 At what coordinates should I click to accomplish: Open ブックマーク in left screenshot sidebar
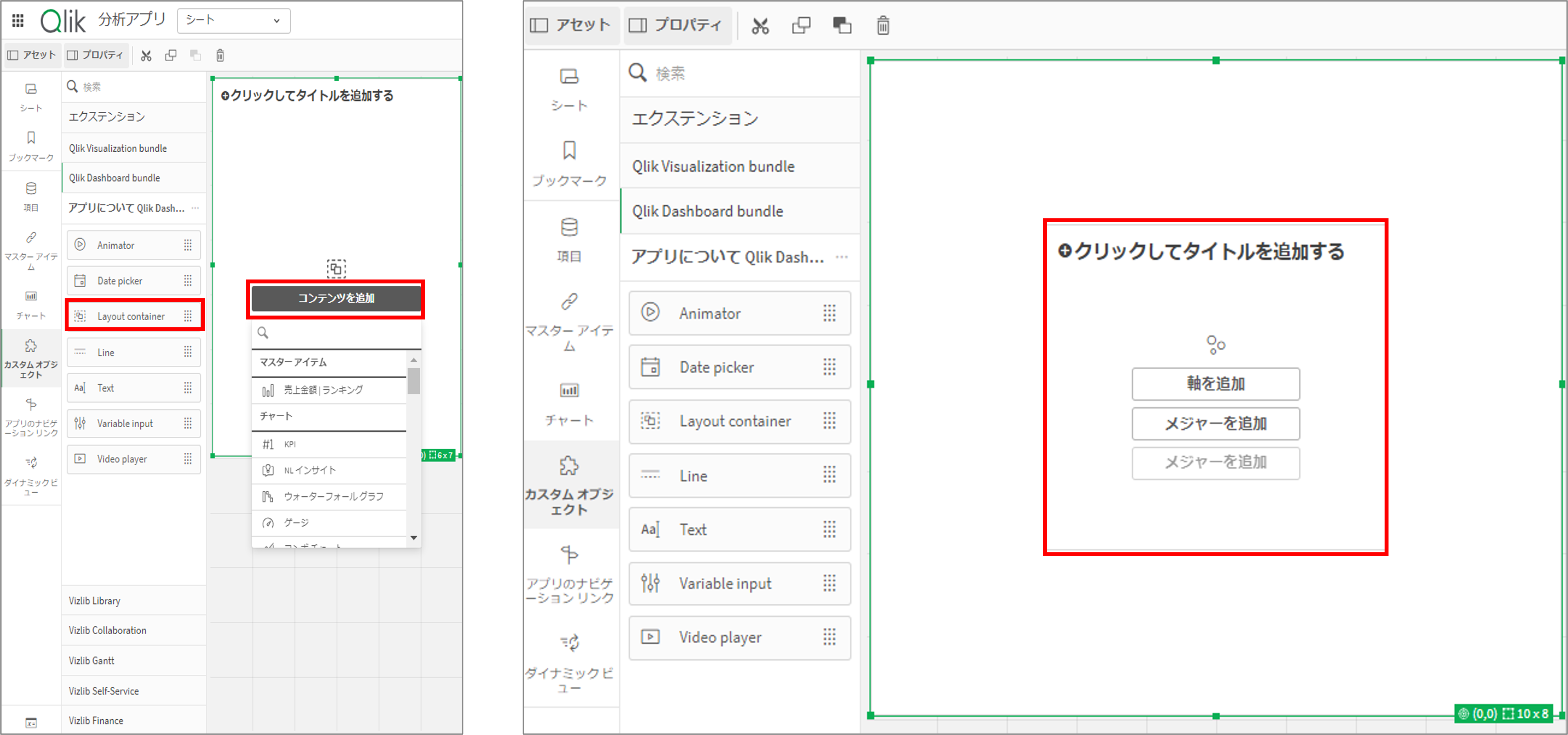(x=31, y=147)
